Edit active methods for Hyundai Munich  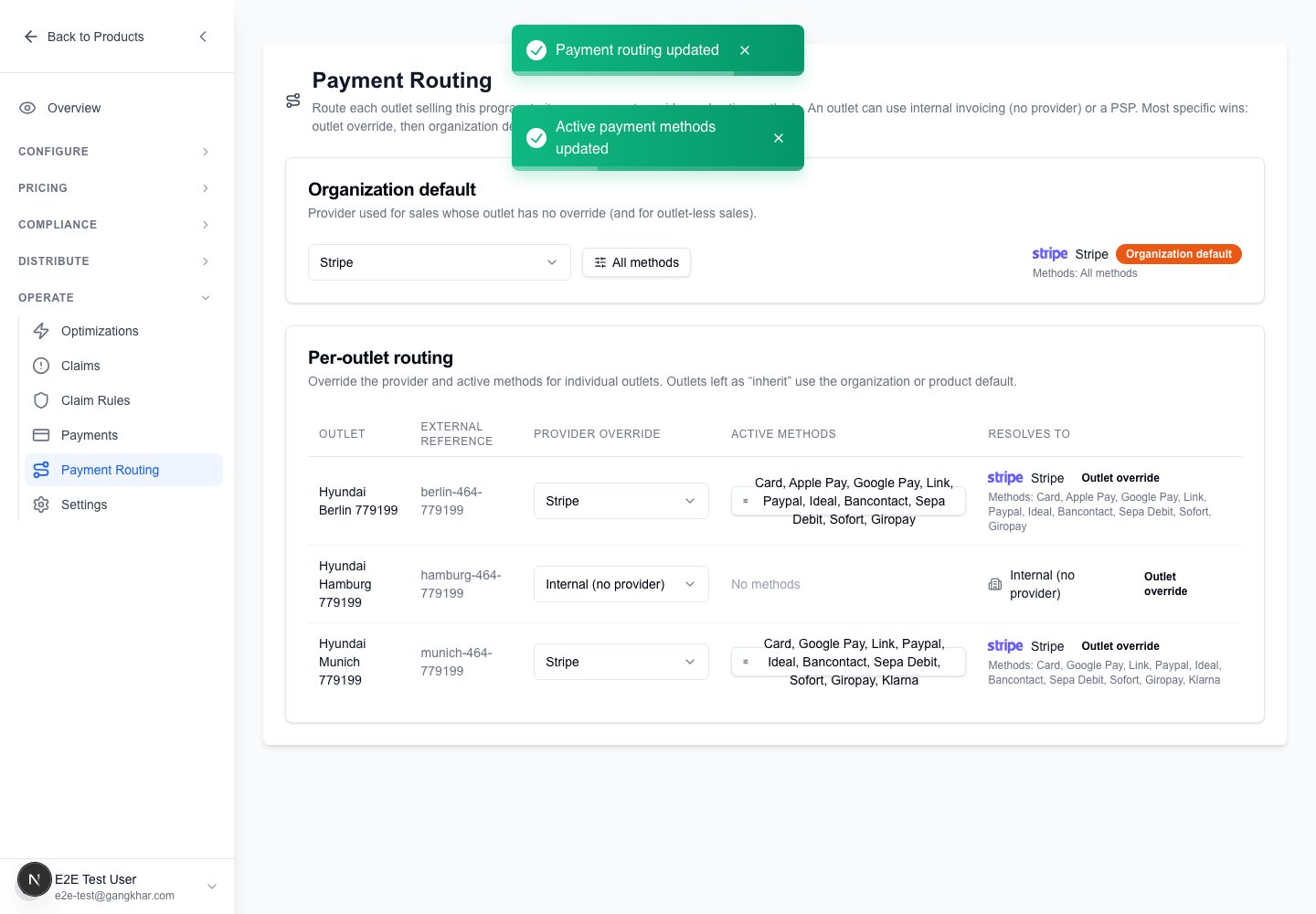[848, 662]
